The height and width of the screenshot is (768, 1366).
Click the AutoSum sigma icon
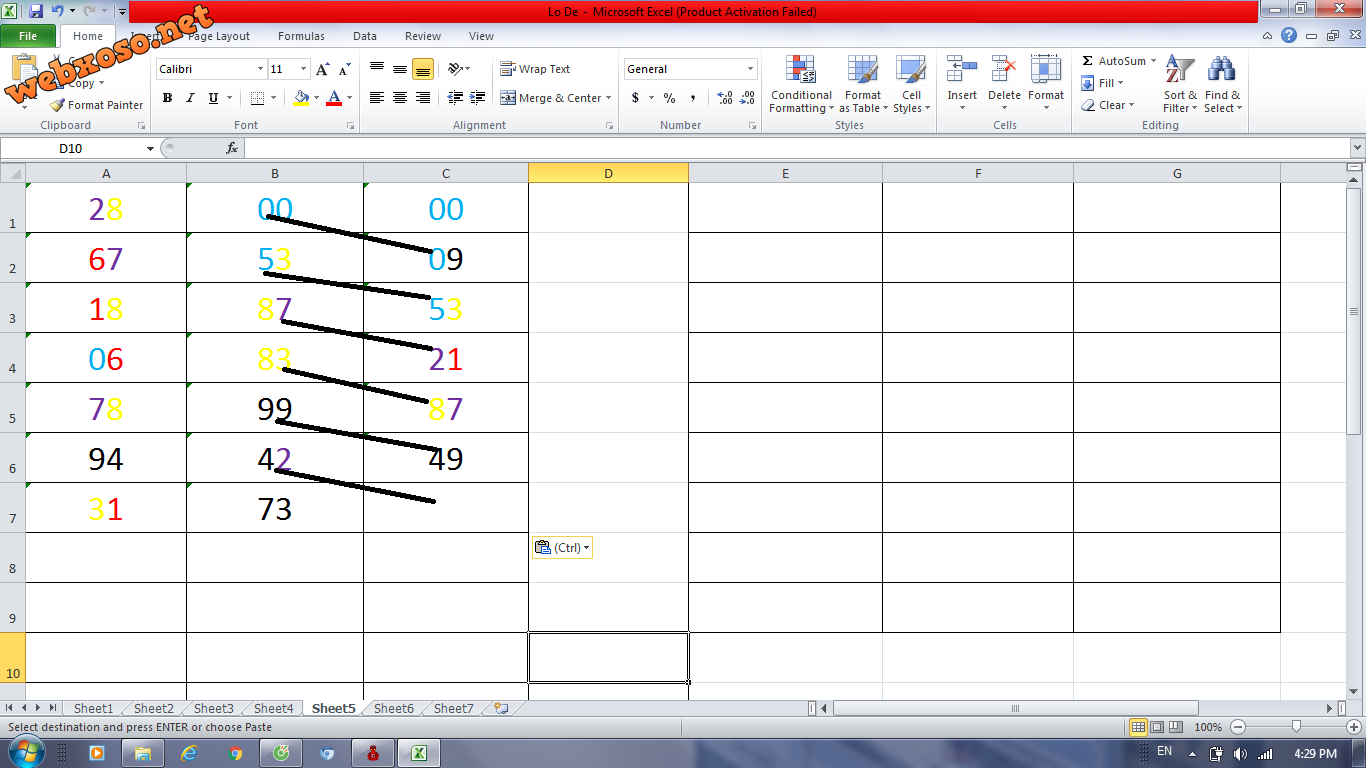coord(1088,61)
